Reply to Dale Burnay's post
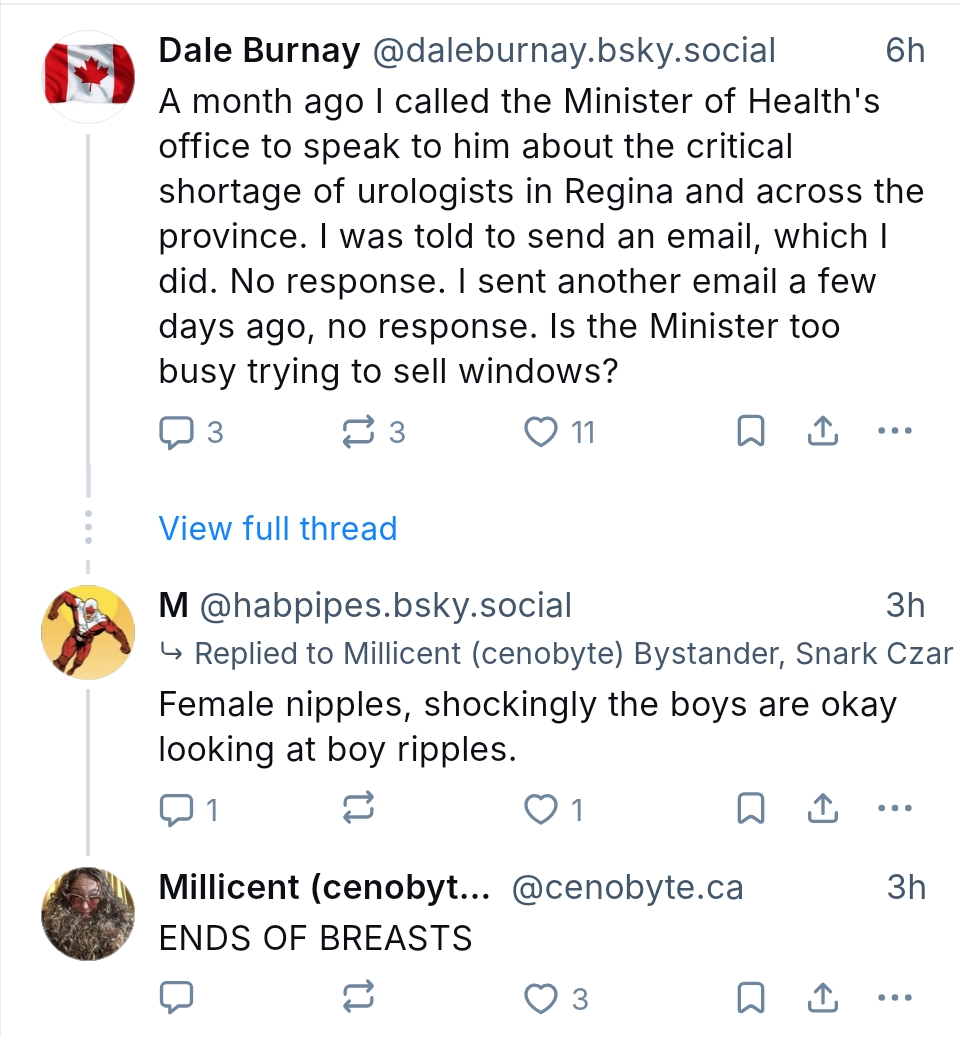This screenshot has height=1037, width=960. click(x=176, y=431)
